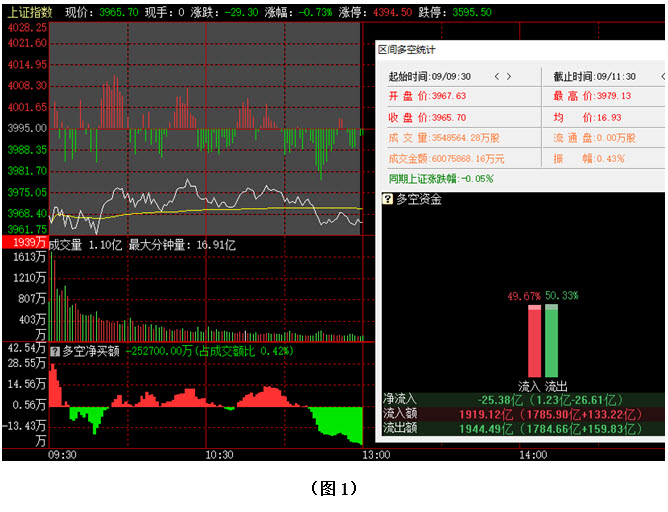Click the 起始时间 09/09:30 field
Viewport: 668px width, 512px height.
[437, 76]
